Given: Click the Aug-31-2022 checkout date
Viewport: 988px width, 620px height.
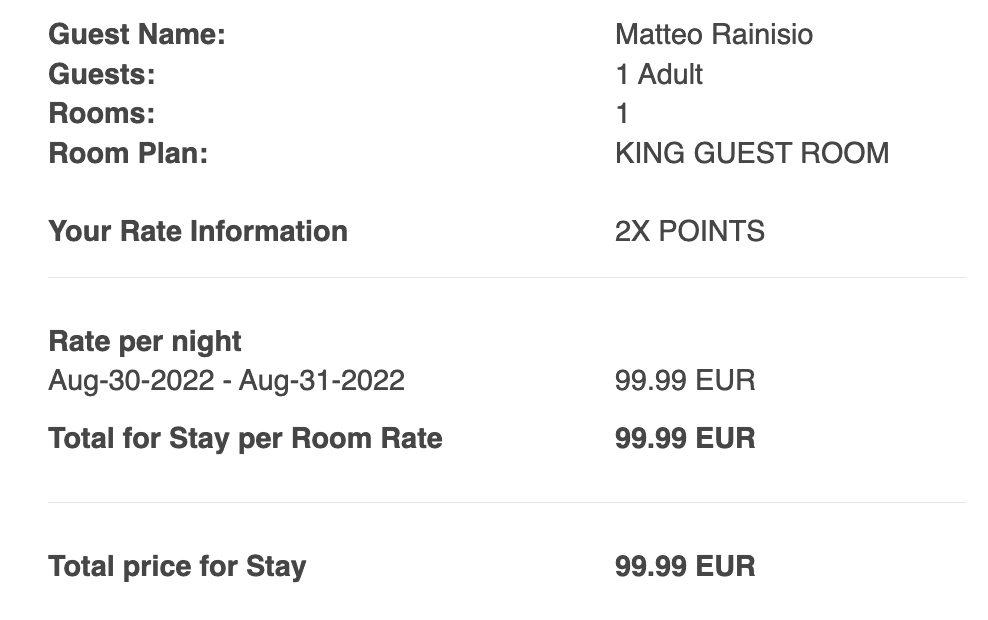Looking at the screenshot, I should 321,381.
